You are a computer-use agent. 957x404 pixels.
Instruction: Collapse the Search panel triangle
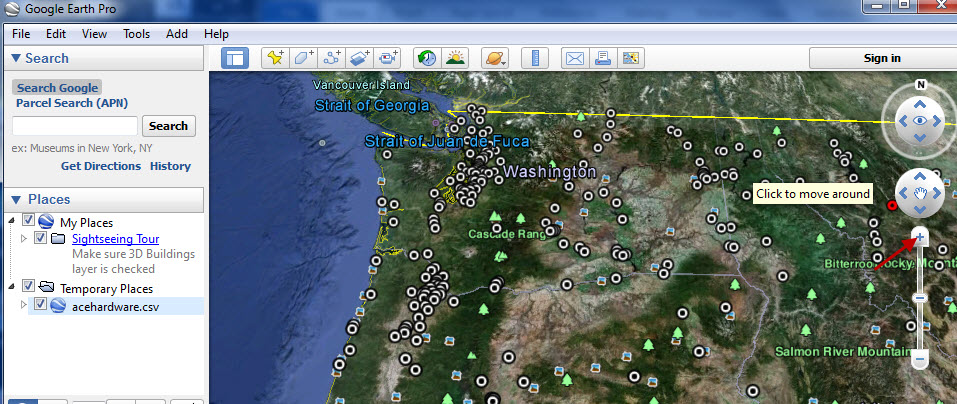tap(16, 59)
